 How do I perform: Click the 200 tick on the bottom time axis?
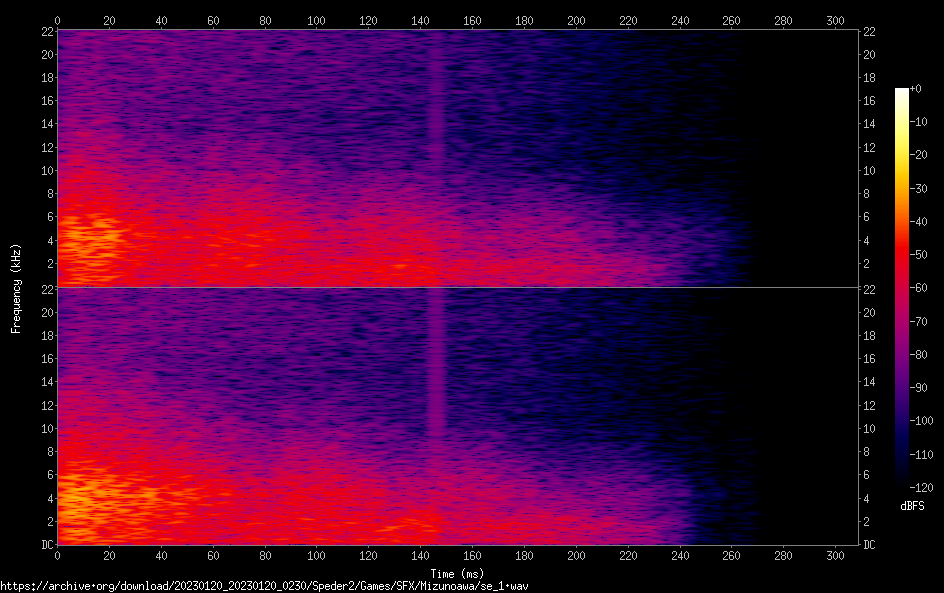(x=576, y=555)
